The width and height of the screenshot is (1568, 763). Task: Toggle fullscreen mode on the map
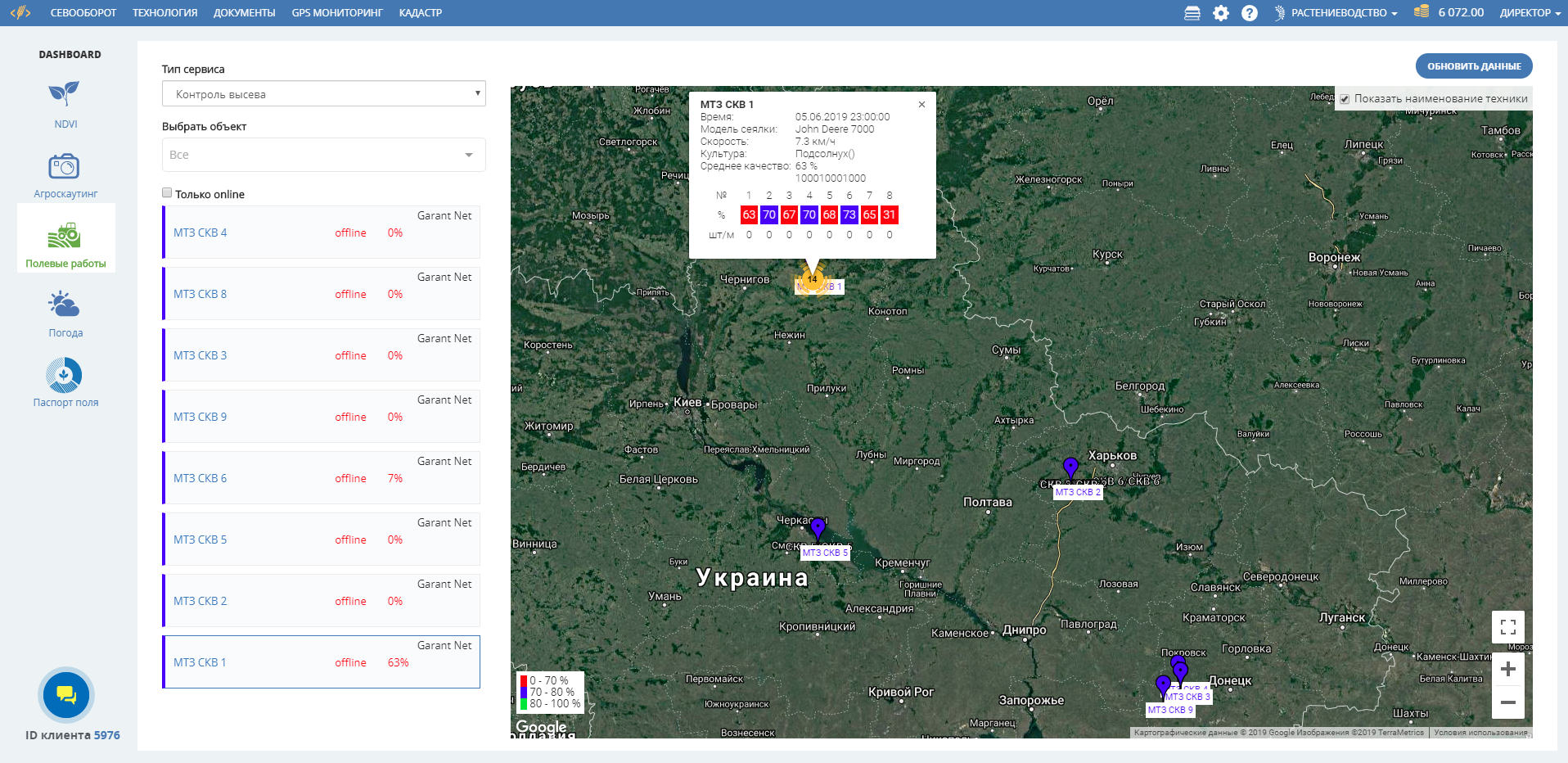click(1508, 626)
